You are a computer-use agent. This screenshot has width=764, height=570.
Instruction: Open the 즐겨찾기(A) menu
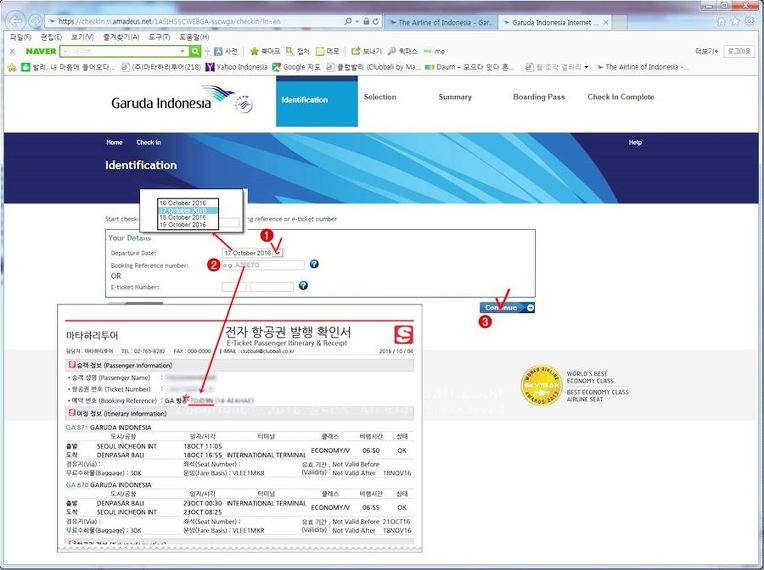(x=121, y=37)
